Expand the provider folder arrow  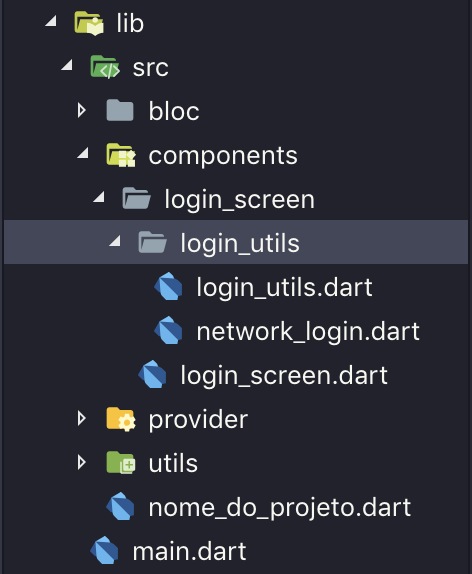(x=82, y=418)
